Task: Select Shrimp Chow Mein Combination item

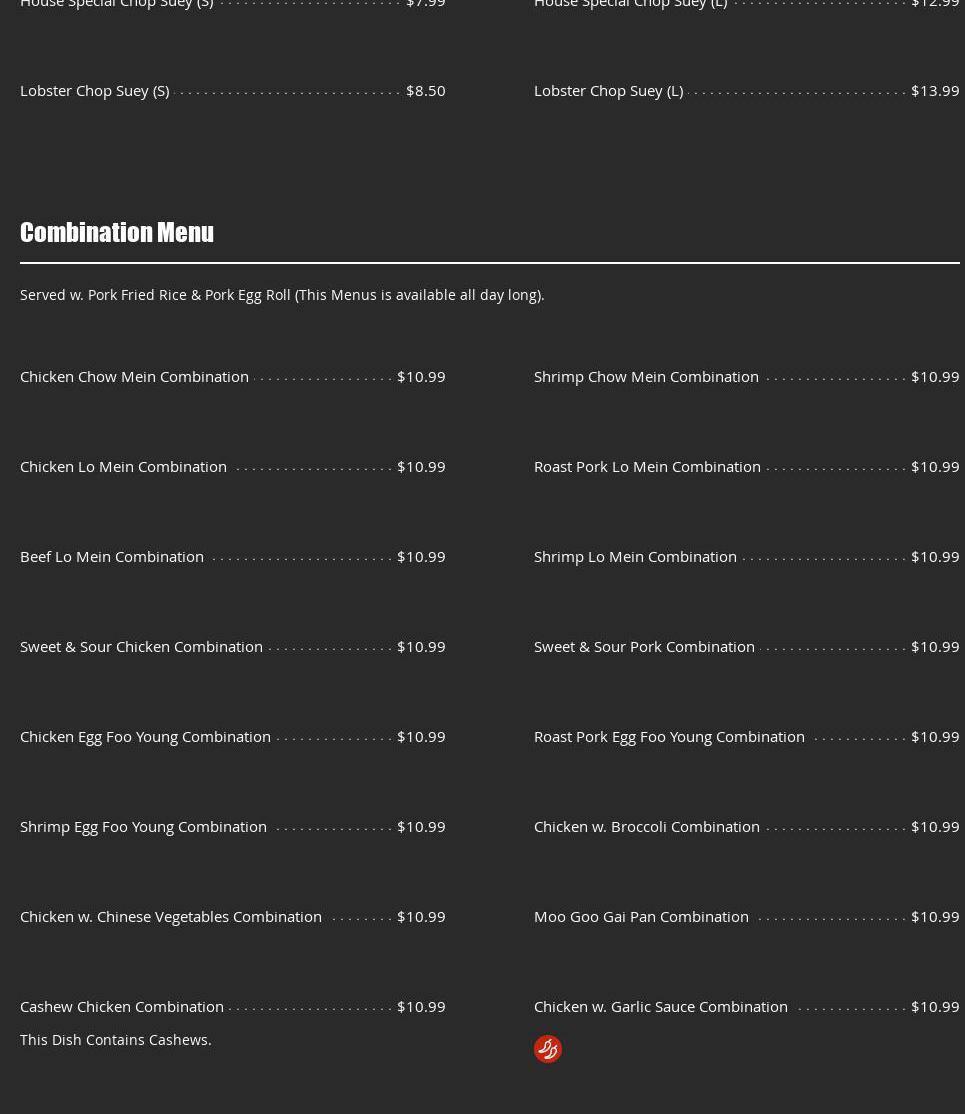Action: (646, 376)
